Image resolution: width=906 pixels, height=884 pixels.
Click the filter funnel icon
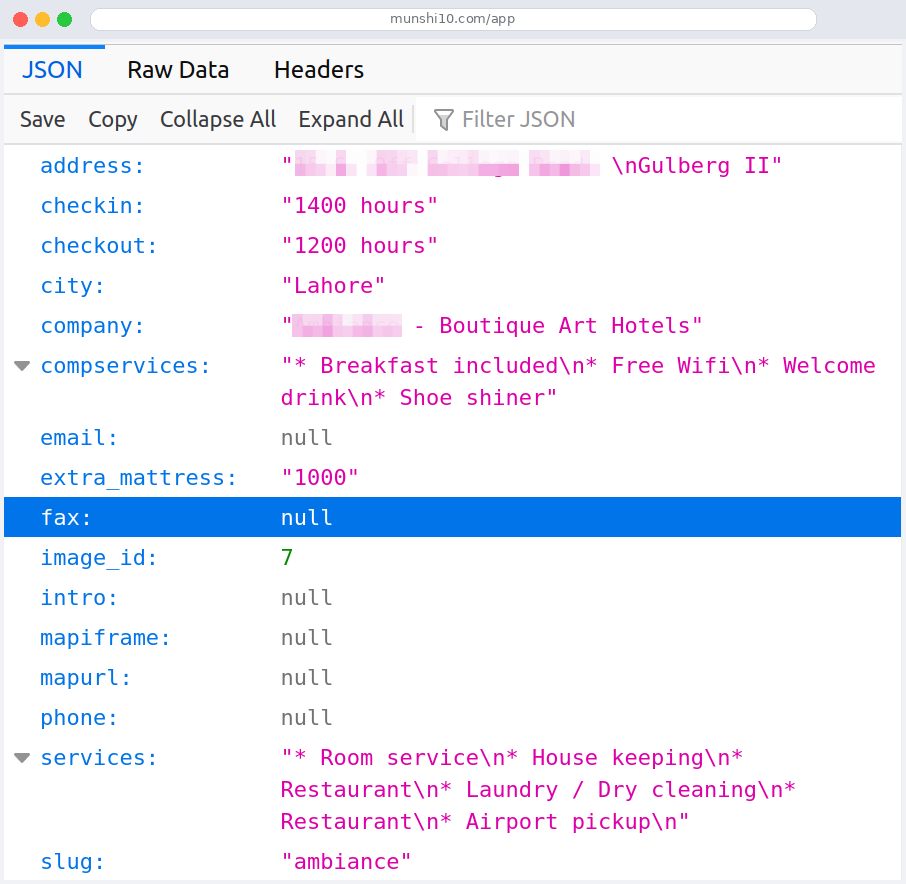tap(443, 120)
